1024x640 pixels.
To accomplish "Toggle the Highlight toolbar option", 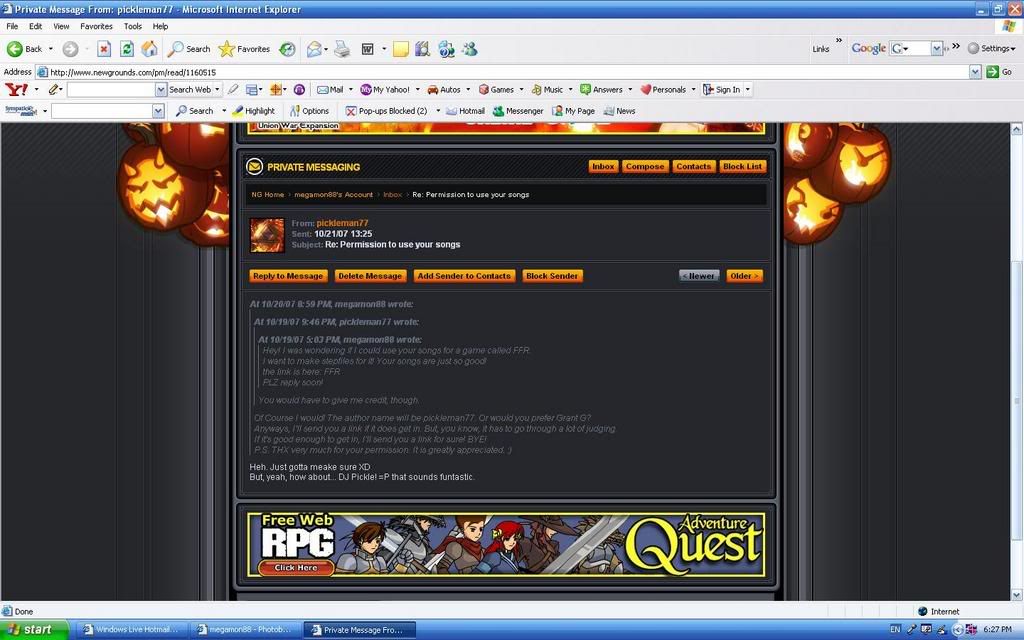I will click(x=253, y=111).
